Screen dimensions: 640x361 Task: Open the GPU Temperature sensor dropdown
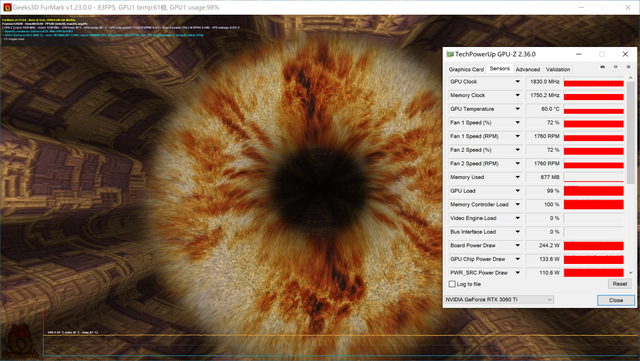pos(518,109)
